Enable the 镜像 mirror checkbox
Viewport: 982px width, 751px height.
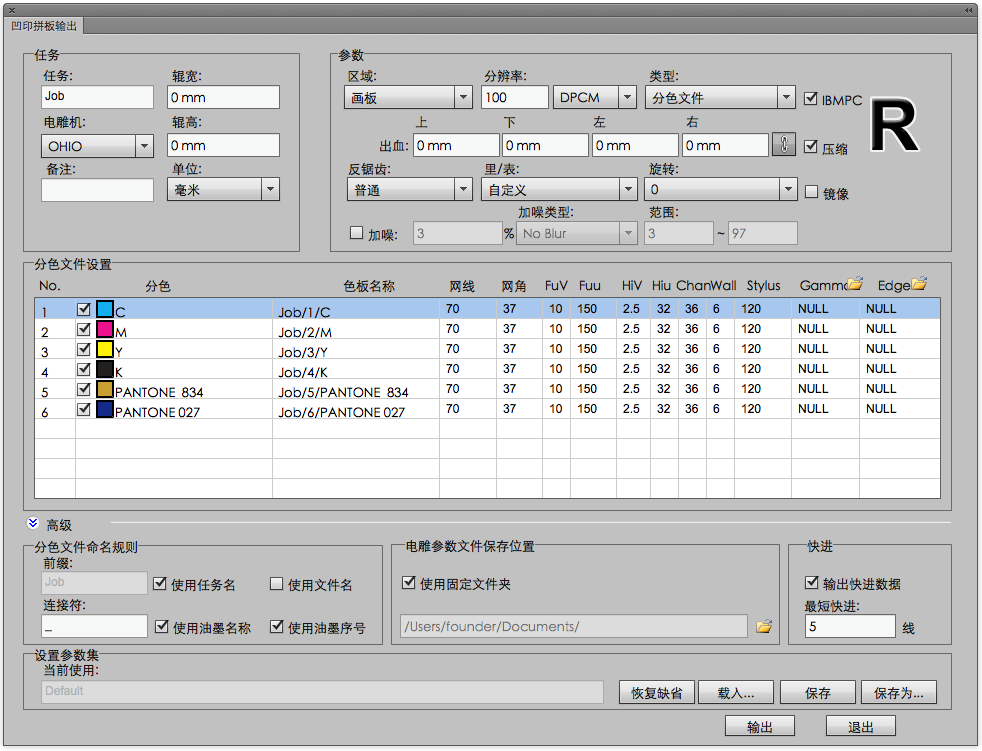click(812, 192)
